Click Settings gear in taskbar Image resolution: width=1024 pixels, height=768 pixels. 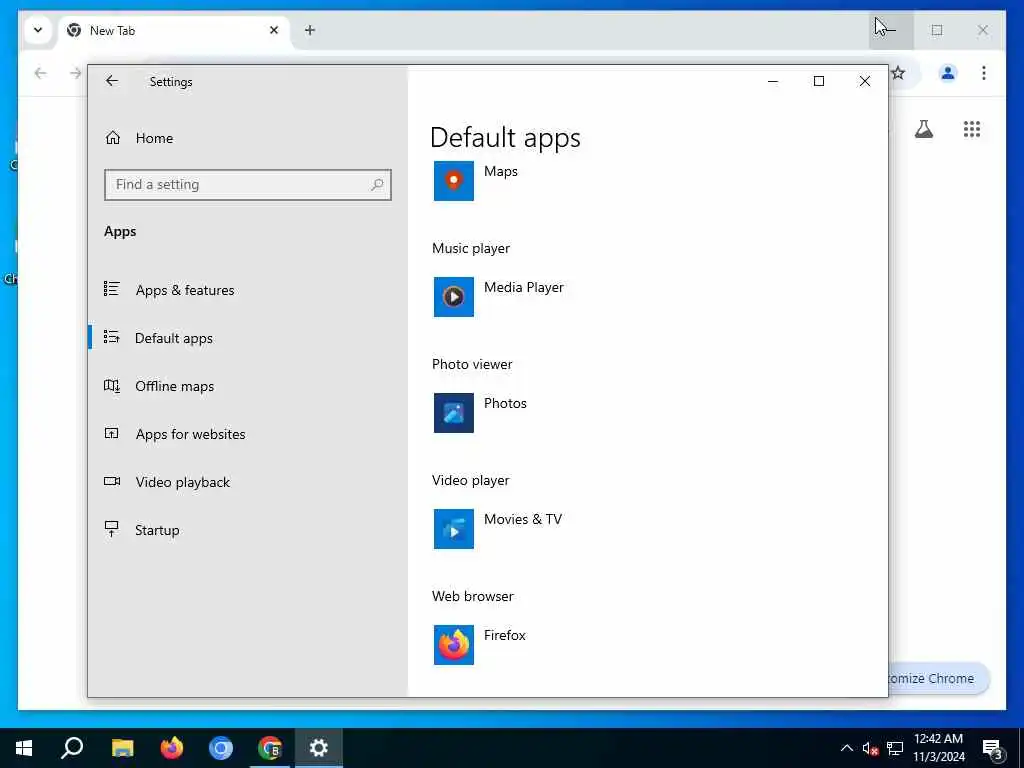(x=319, y=748)
